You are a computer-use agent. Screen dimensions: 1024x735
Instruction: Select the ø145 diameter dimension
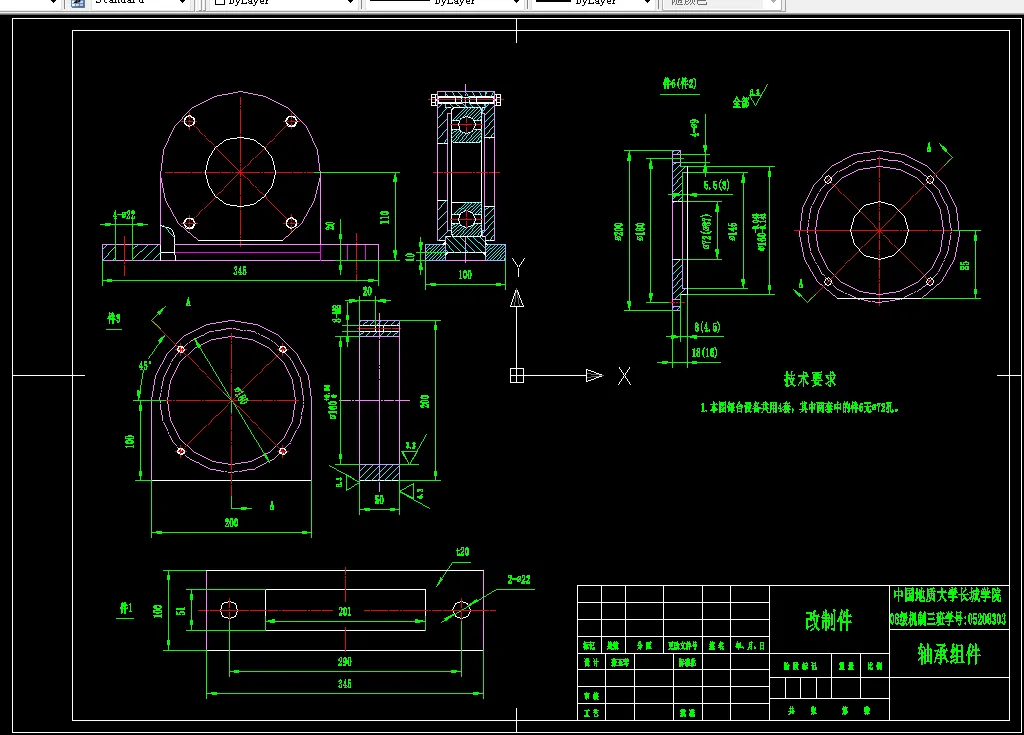tap(733, 231)
